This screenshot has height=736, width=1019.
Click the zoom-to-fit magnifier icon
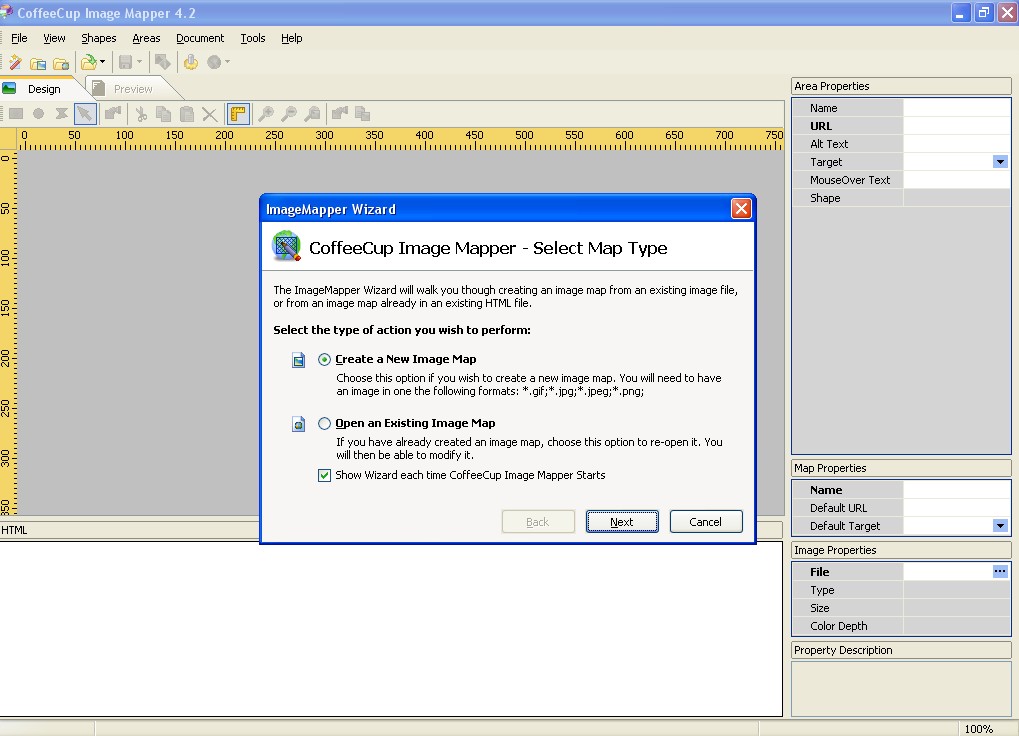(313, 114)
